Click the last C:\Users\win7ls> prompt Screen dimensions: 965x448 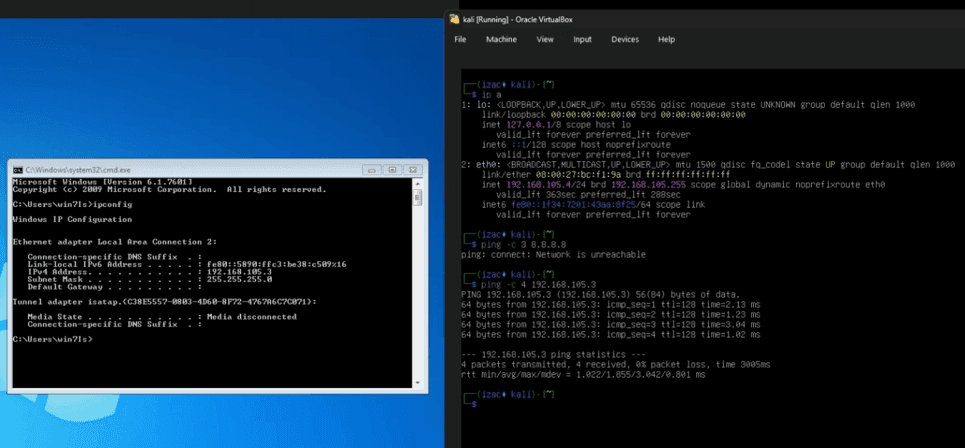[x=52, y=339]
